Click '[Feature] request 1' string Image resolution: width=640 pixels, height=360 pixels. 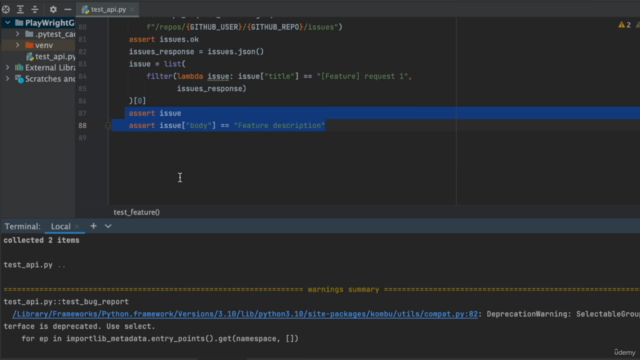(x=362, y=76)
